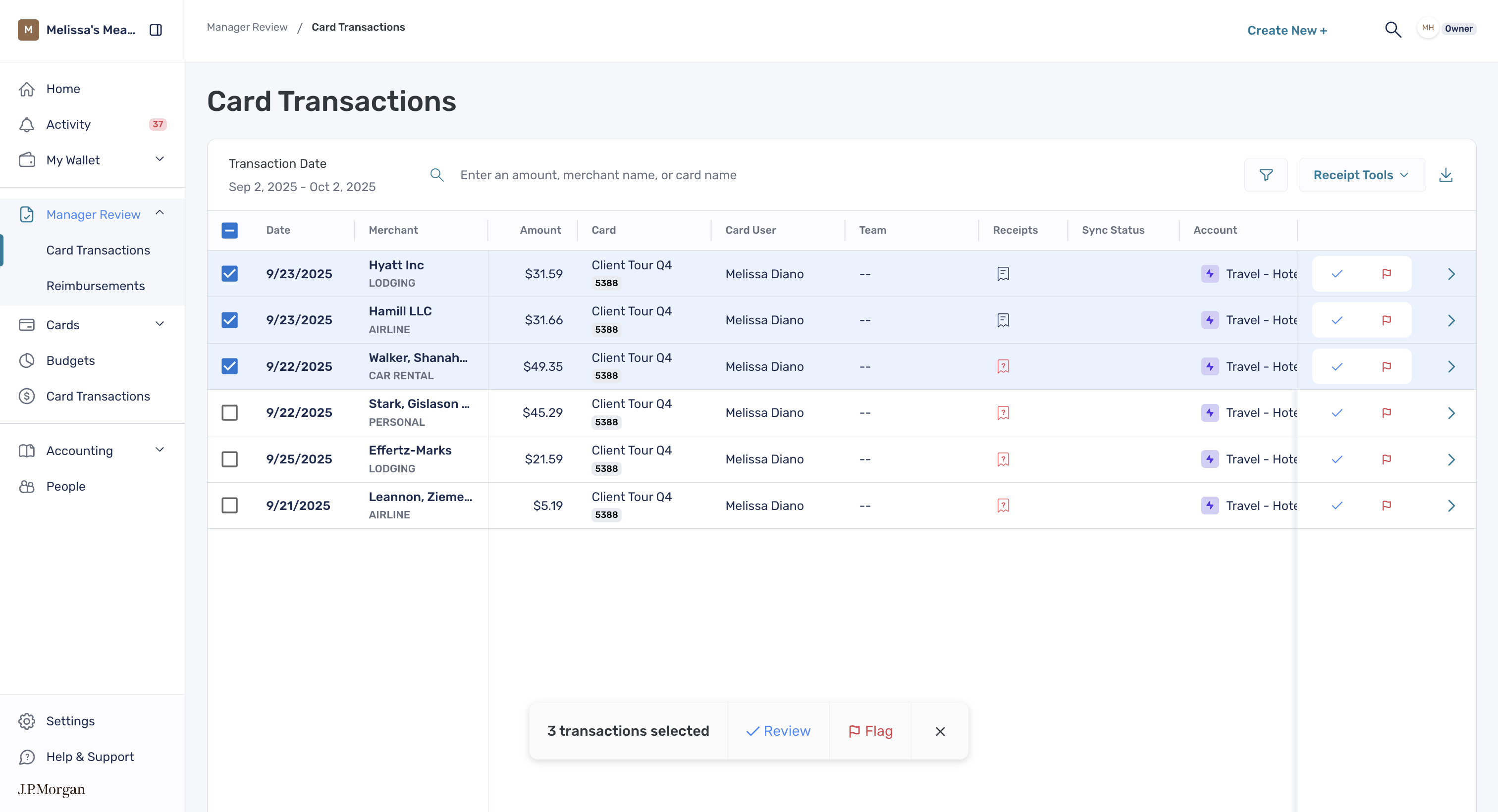View receipt icon for Hyatt Inc
The height and width of the screenshot is (812, 1498).
click(x=1003, y=274)
